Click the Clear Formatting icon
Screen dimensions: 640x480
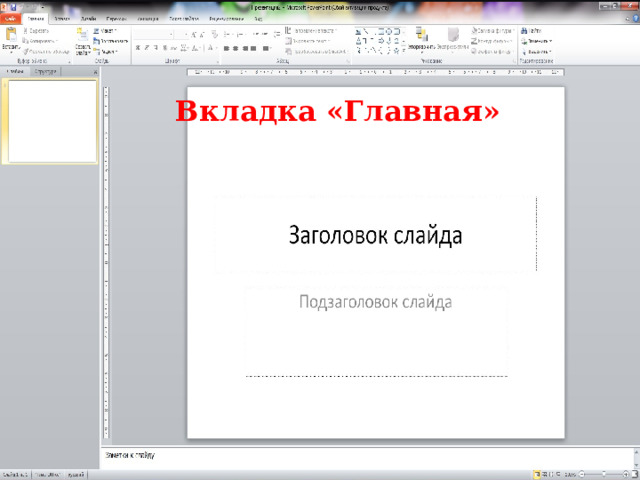(214, 35)
